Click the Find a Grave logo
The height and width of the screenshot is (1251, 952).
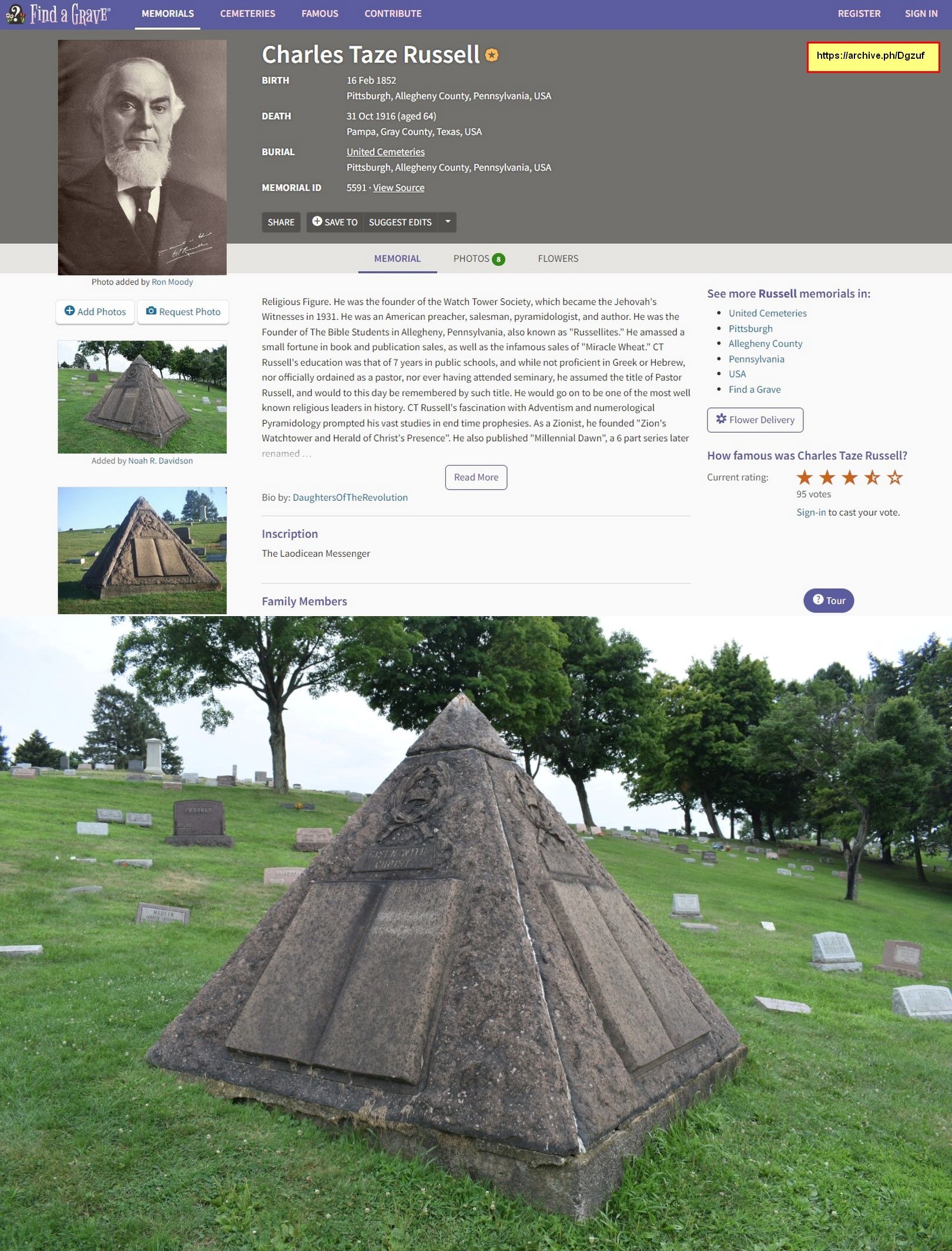point(58,14)
